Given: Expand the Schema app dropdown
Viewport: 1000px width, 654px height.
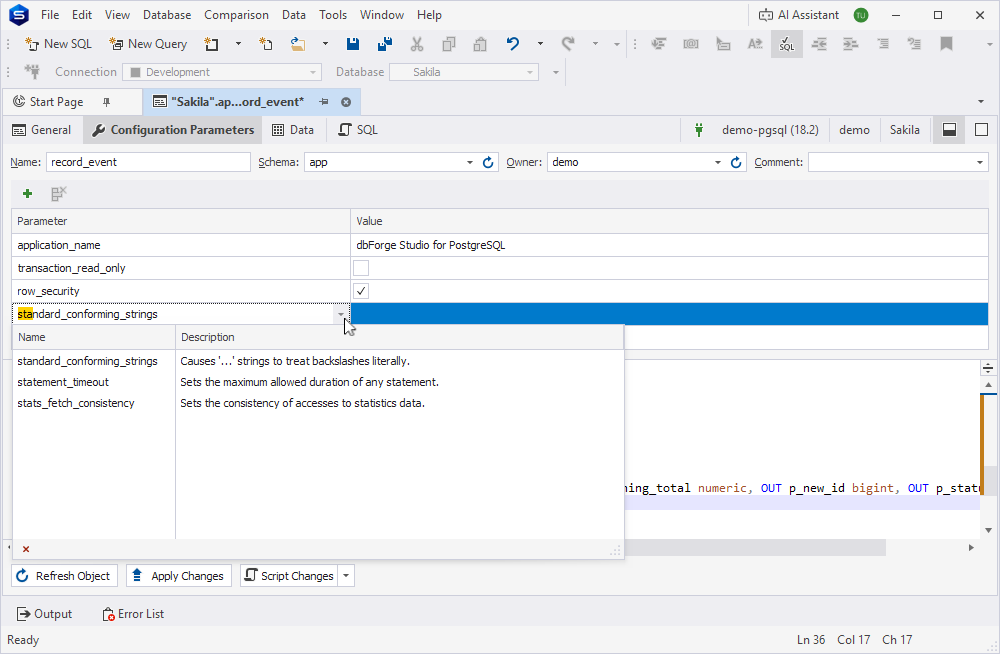Looking at the screenshot, I should 469,163.
